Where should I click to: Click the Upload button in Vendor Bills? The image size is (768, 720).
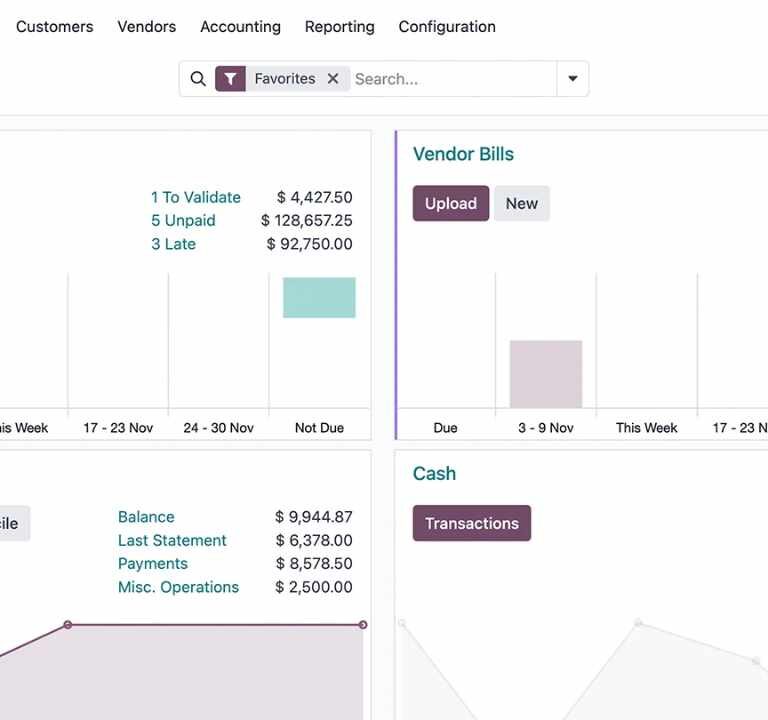click(x=450, y=203)
